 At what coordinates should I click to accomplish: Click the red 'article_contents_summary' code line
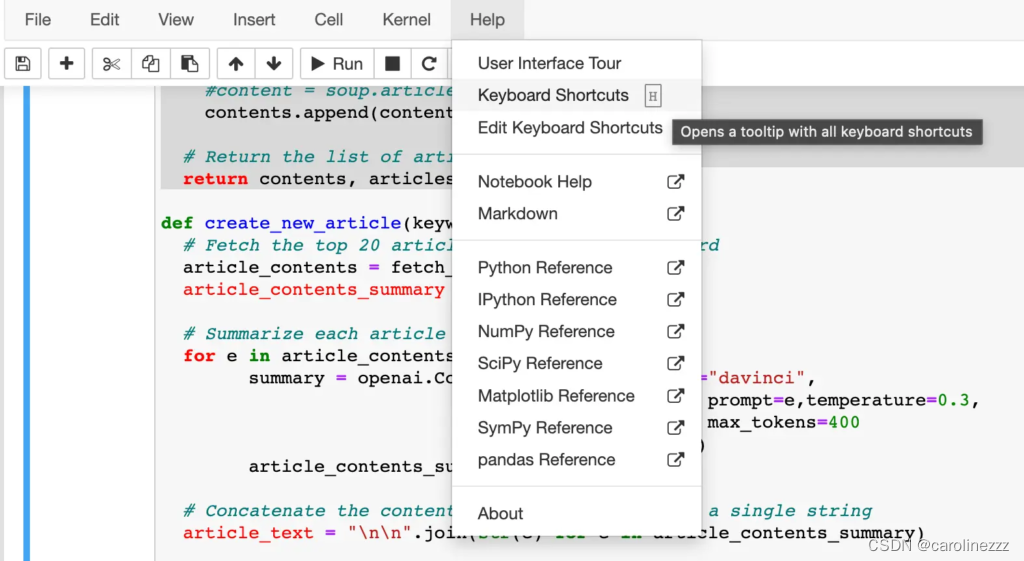tap(313, 290)
